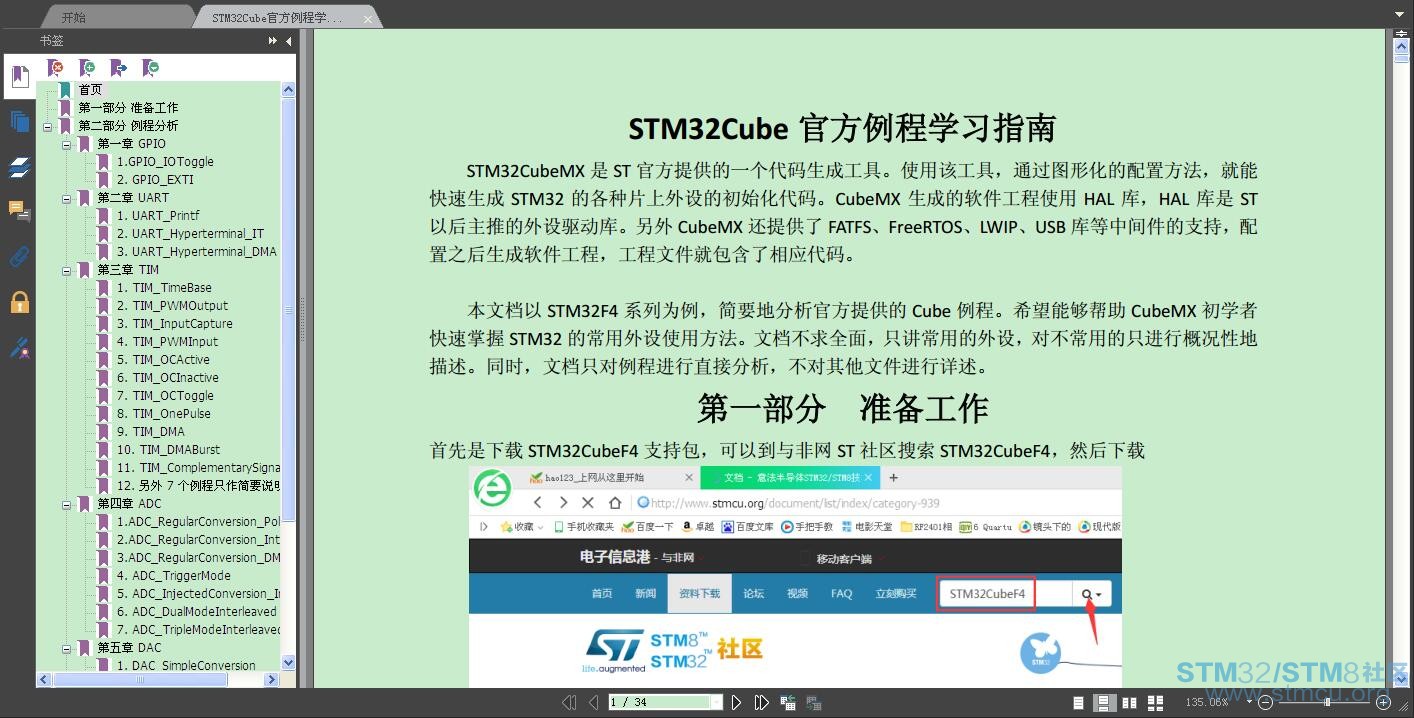The image size is (1414, 718).
Task: Select the 首页 bookmark
Action: click(x=90, y=90)
